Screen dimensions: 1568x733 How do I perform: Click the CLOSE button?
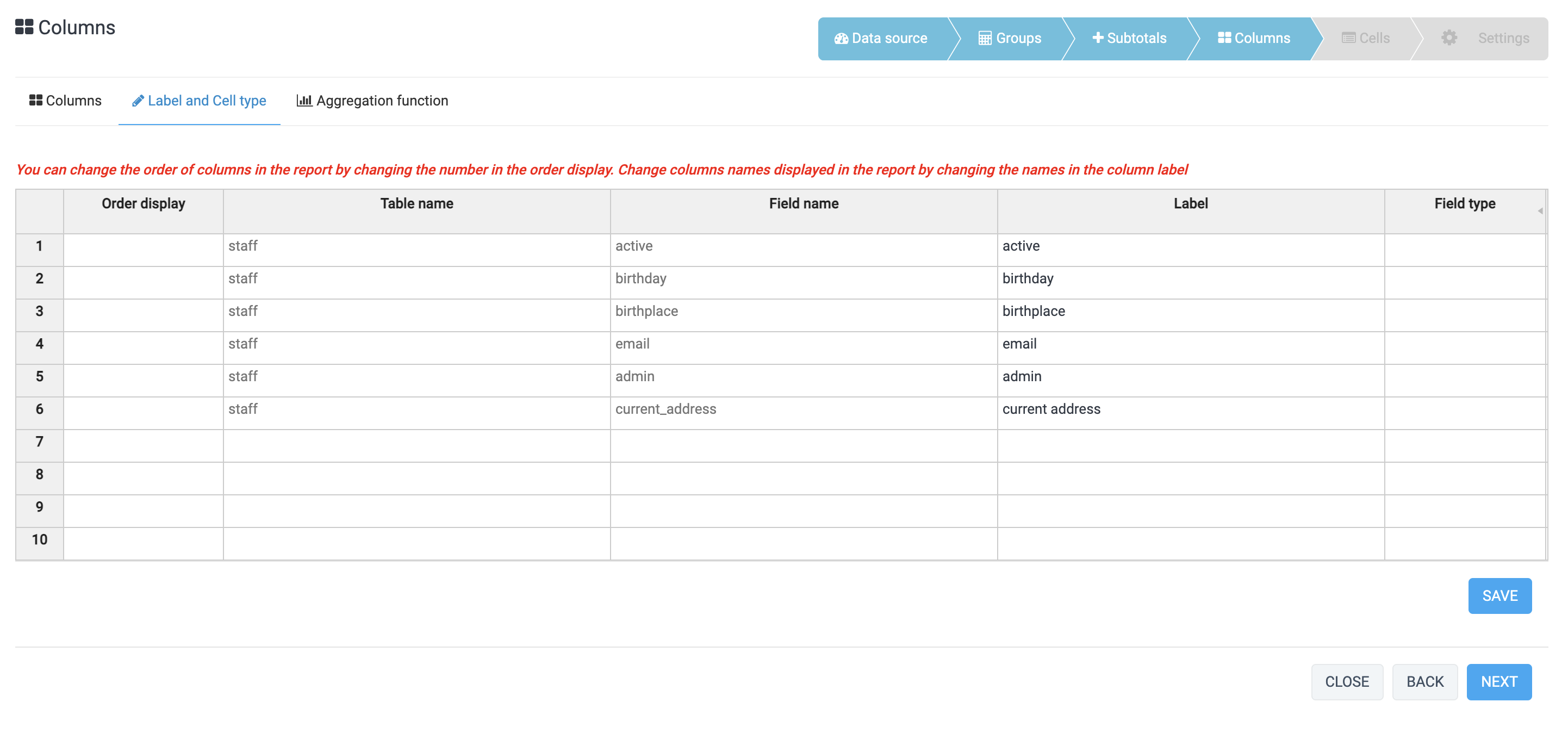(x=1346, y=682)
